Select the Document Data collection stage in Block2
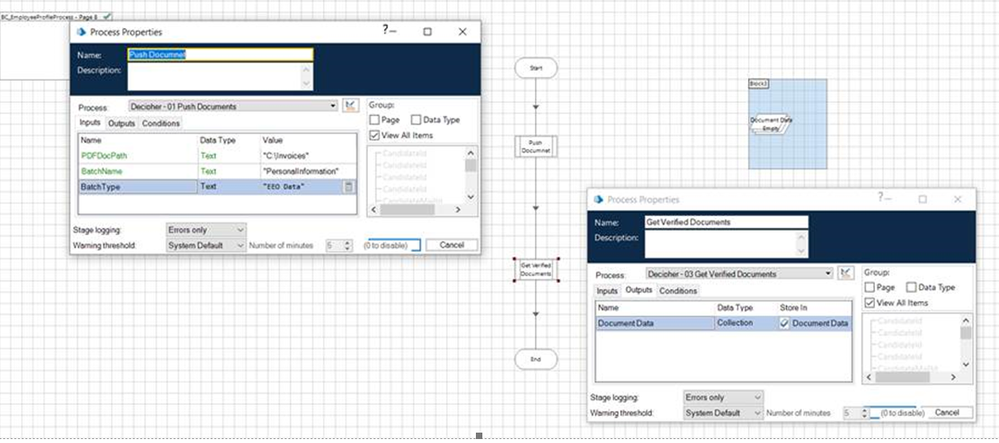Screen dimensions: 999x443 [771, 123]
